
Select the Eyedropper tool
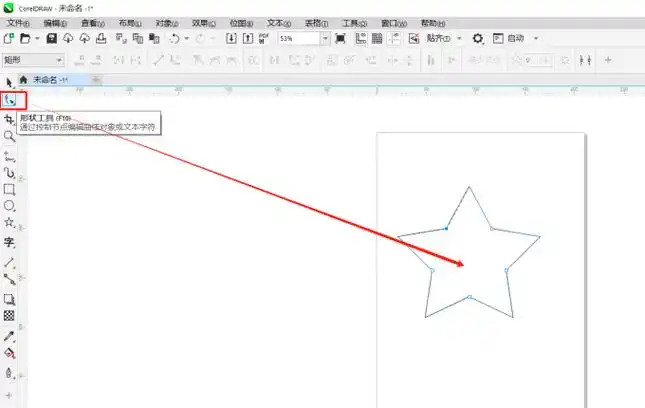click(x=9, y=335)
